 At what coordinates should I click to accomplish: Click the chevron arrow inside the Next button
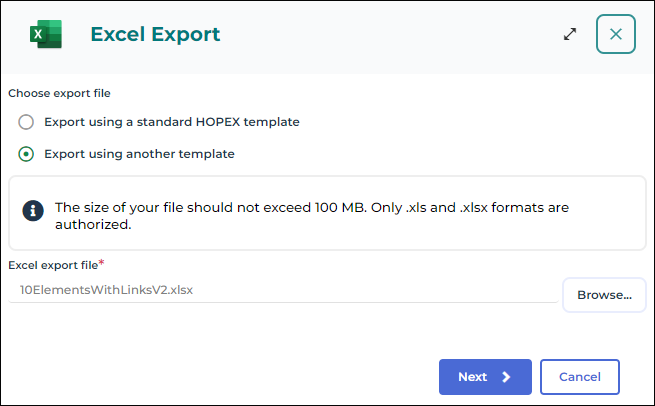(x=507, y=377)
